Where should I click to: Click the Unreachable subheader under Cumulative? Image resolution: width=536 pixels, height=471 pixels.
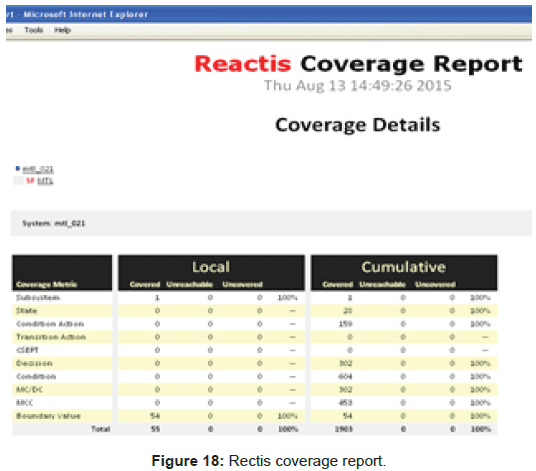[383, 284]
